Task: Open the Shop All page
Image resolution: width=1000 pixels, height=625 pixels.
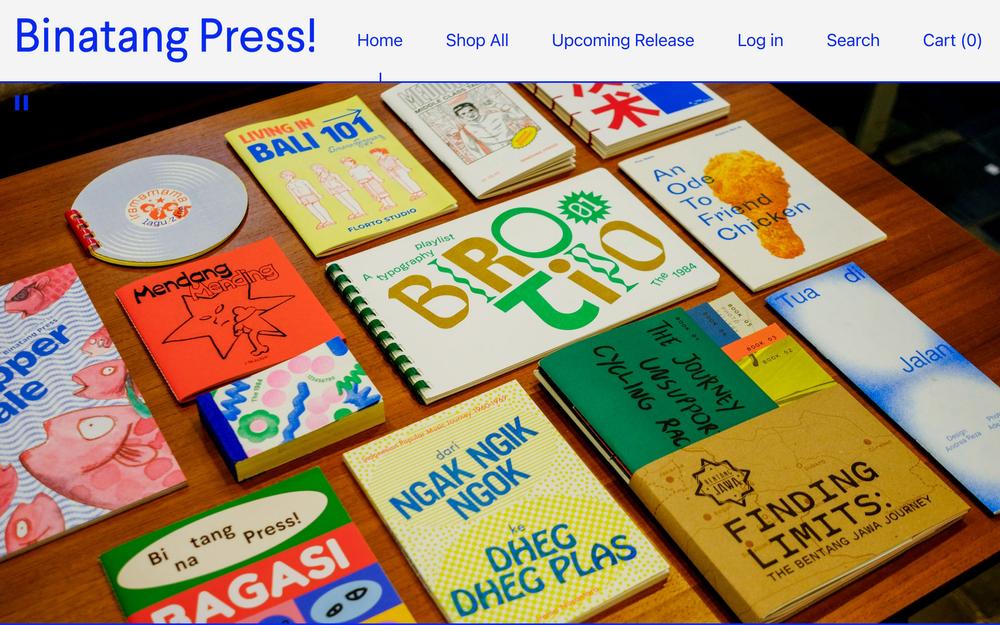Action: pos(477,40)
